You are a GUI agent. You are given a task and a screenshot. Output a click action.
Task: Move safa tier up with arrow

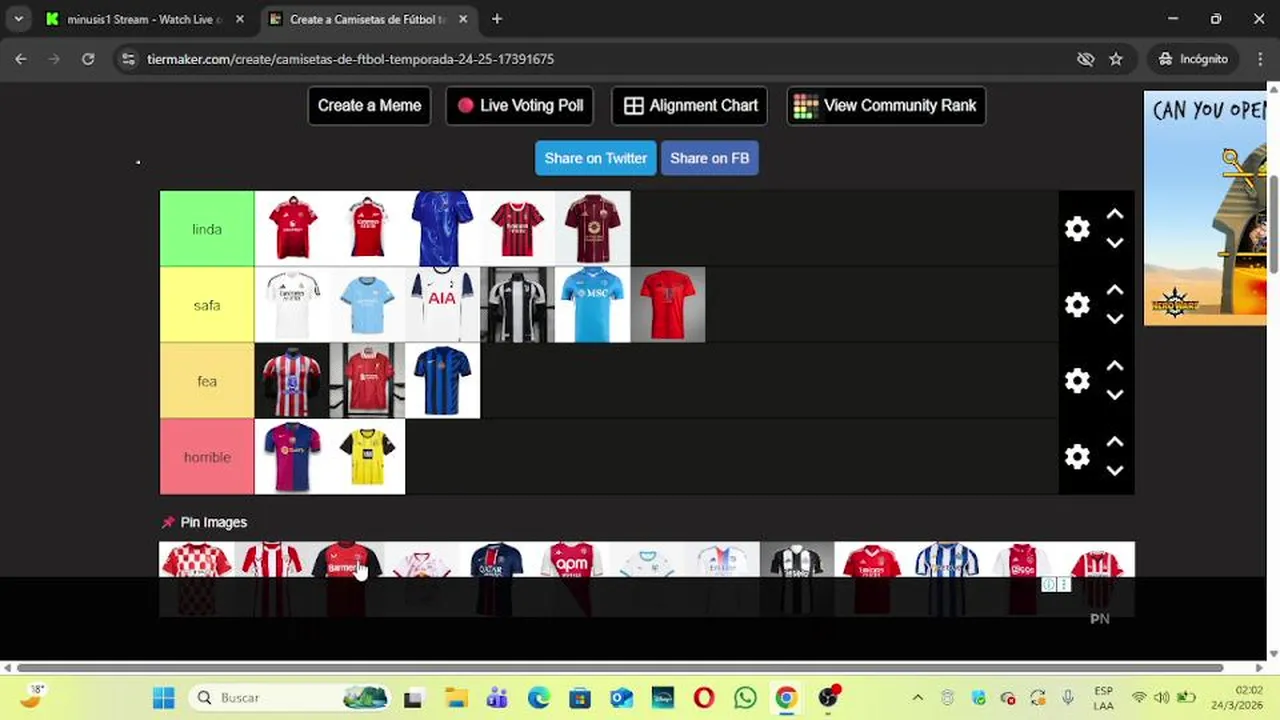1115,291
